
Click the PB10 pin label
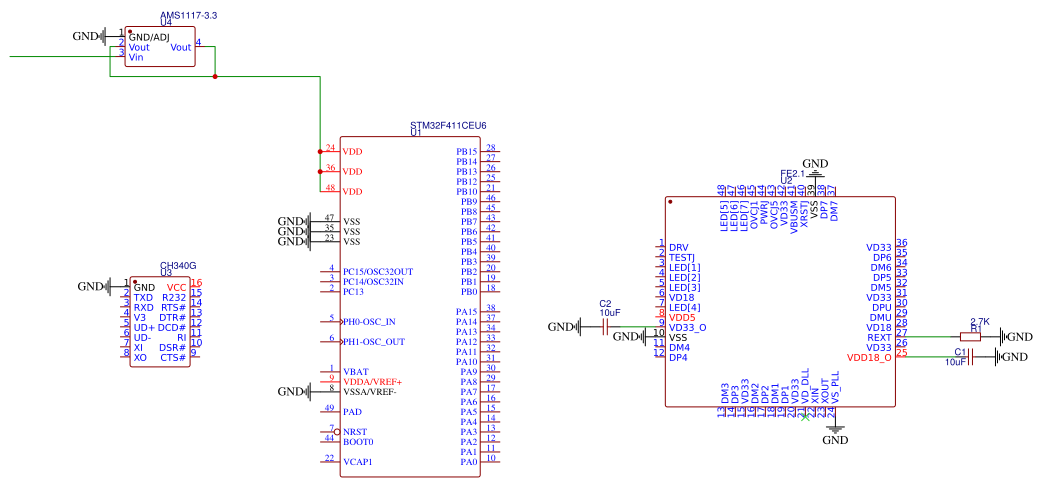coord(466,192)
